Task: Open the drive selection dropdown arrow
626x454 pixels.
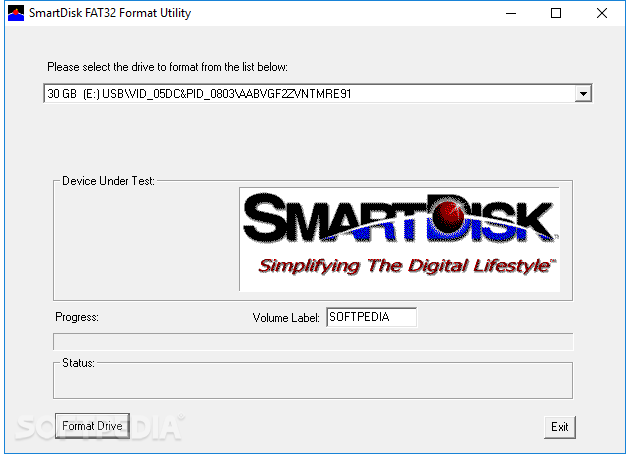Action: point(583,94)
